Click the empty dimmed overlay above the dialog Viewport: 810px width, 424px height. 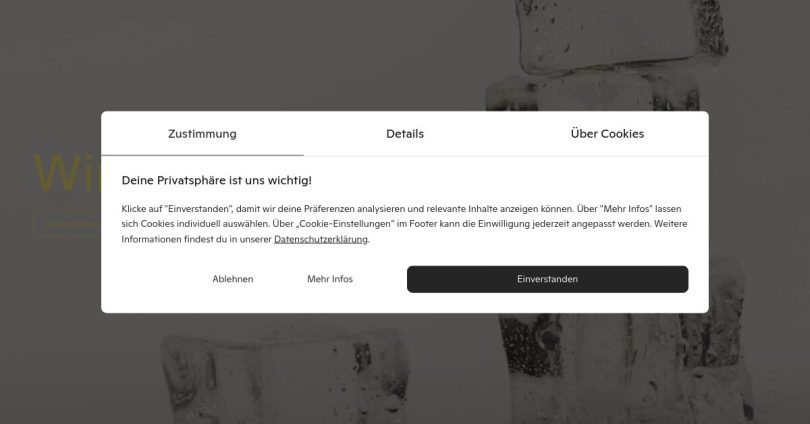pyautogui.click(x=258, y=54)
